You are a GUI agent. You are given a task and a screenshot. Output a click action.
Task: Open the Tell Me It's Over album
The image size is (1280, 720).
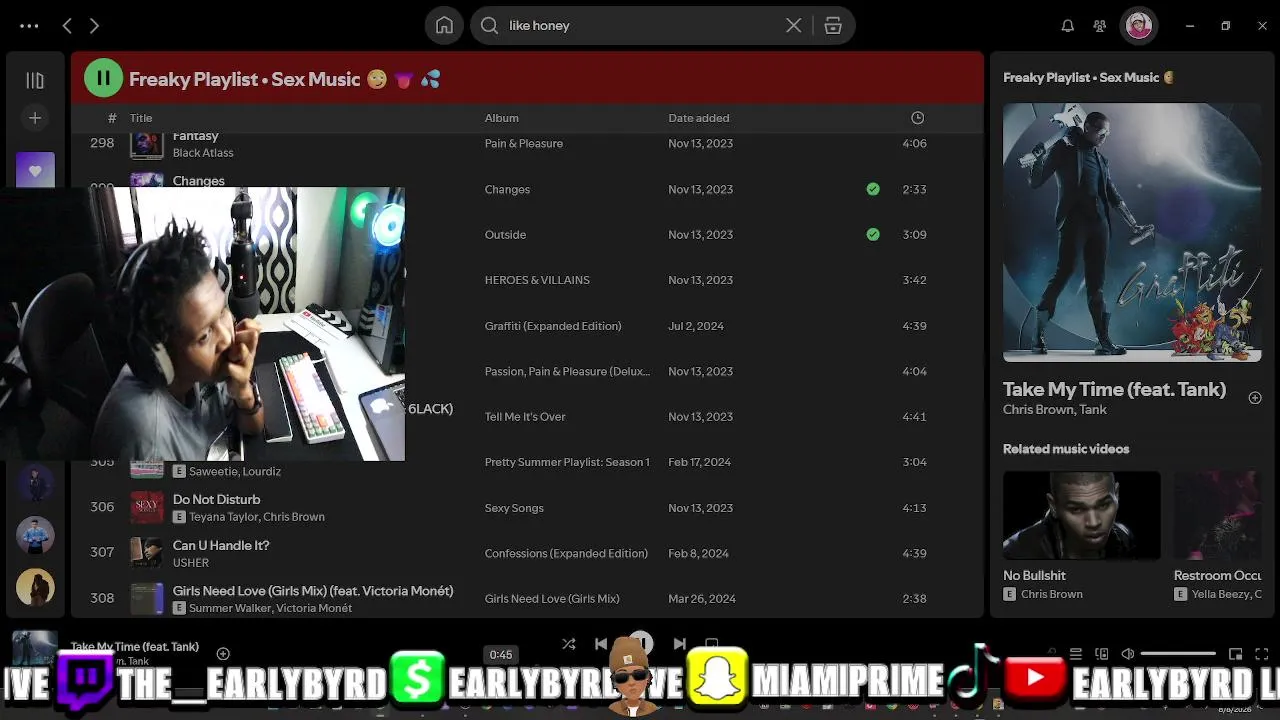coord(525,417)
